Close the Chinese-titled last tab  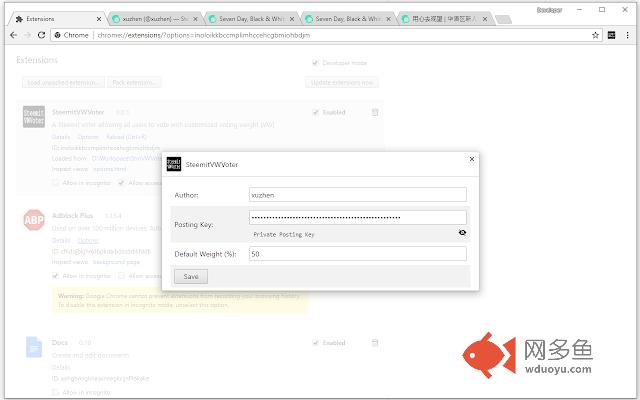(x=485, y=19)
